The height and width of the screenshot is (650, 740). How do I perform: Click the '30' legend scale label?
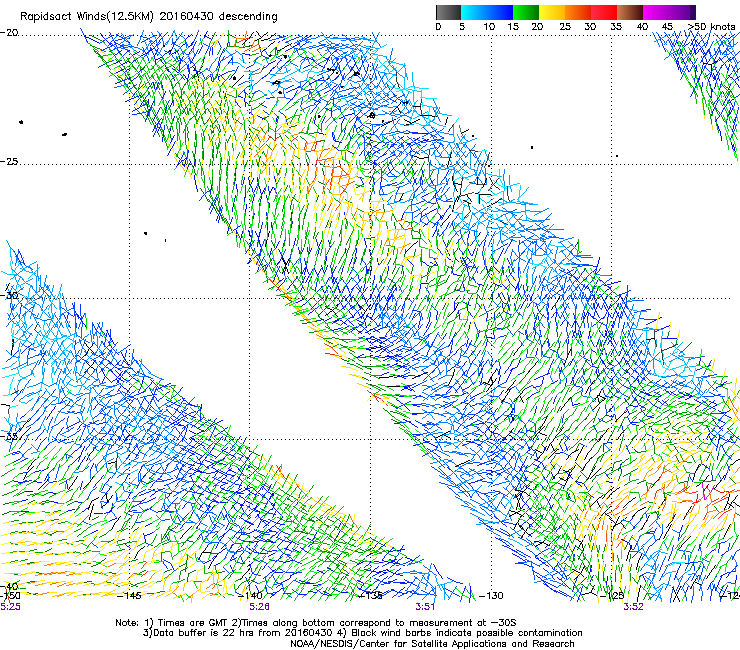pos(590,27)
